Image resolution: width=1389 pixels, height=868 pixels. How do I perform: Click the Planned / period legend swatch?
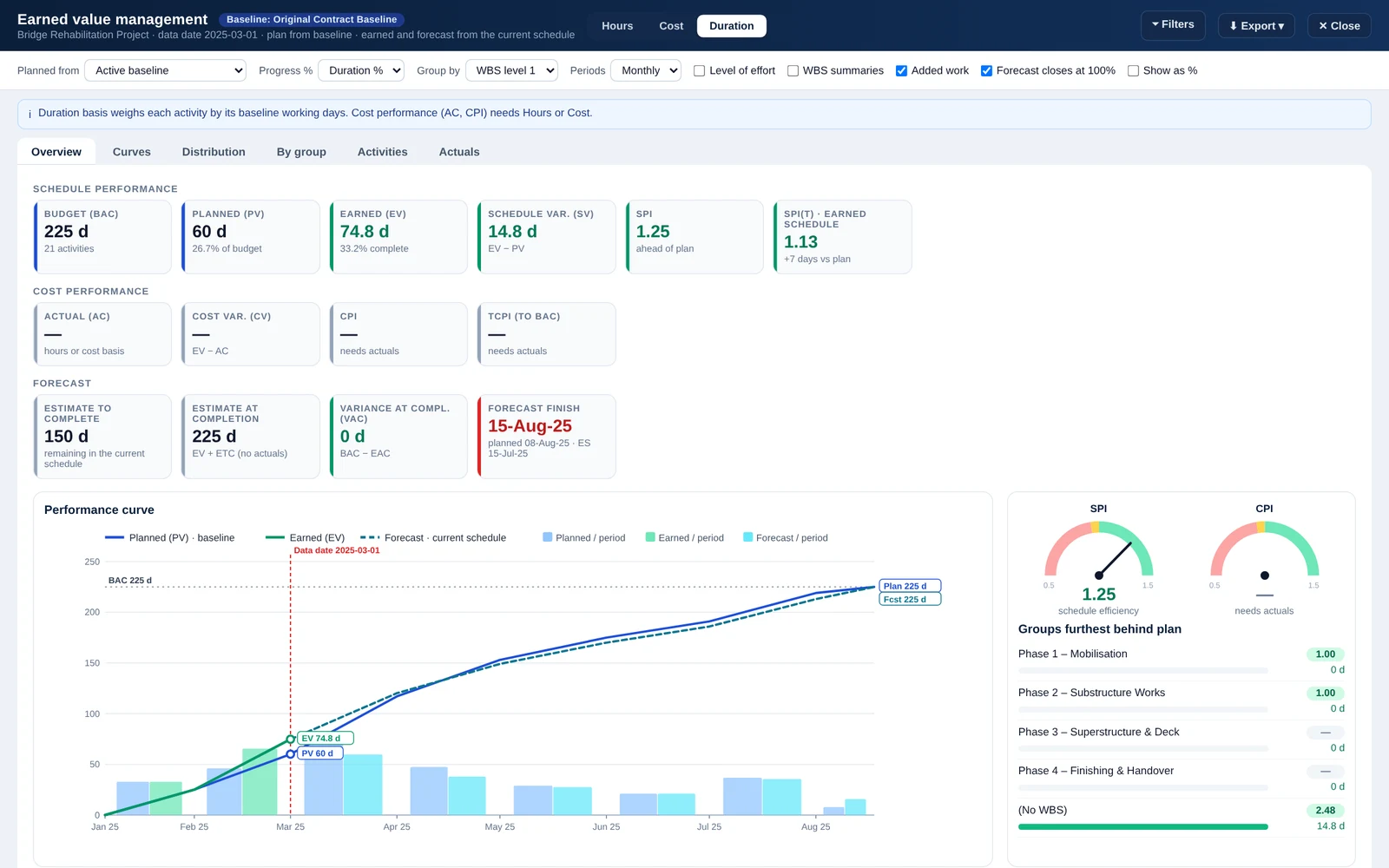click(548, 537)
